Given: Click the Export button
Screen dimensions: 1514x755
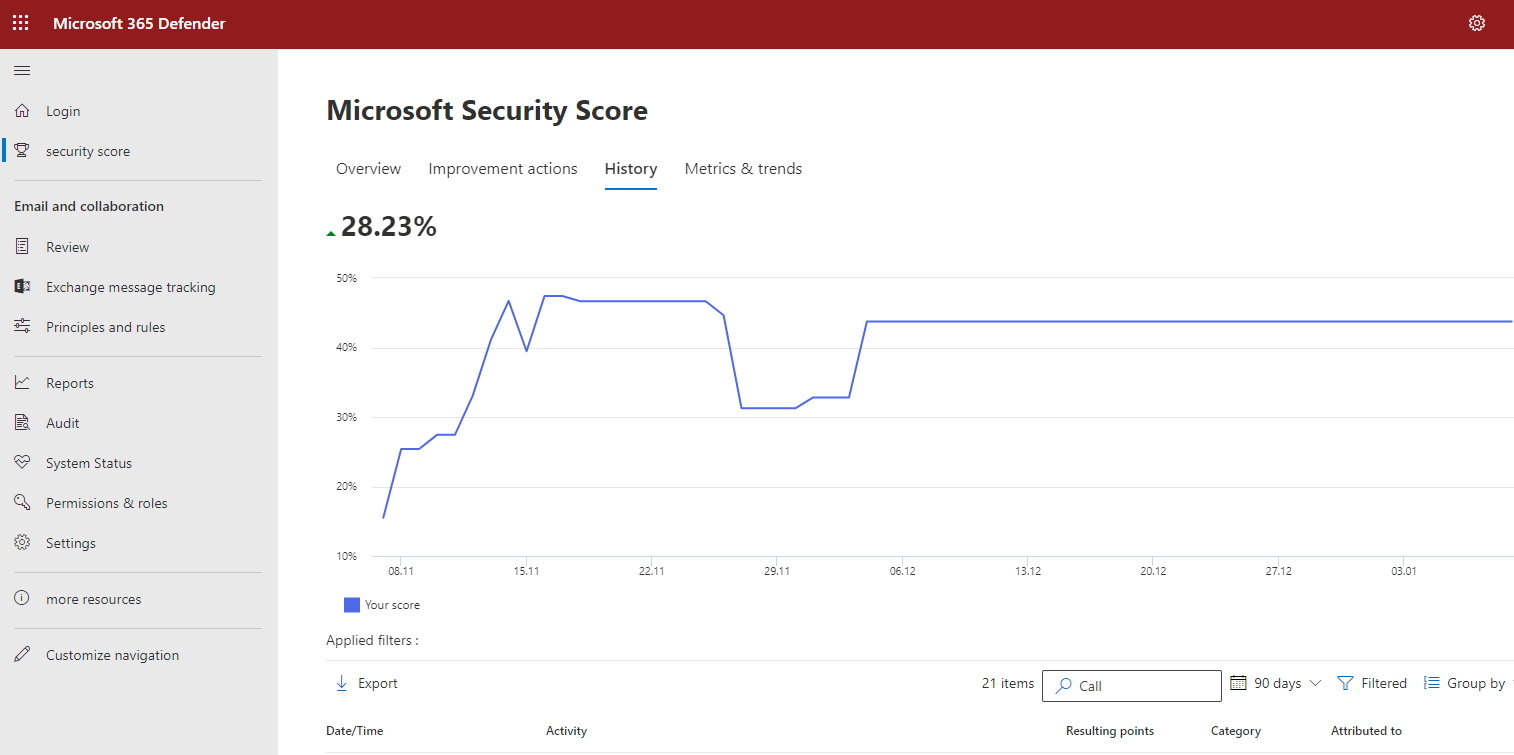Looking at the screenshot, I should (366, 683).
